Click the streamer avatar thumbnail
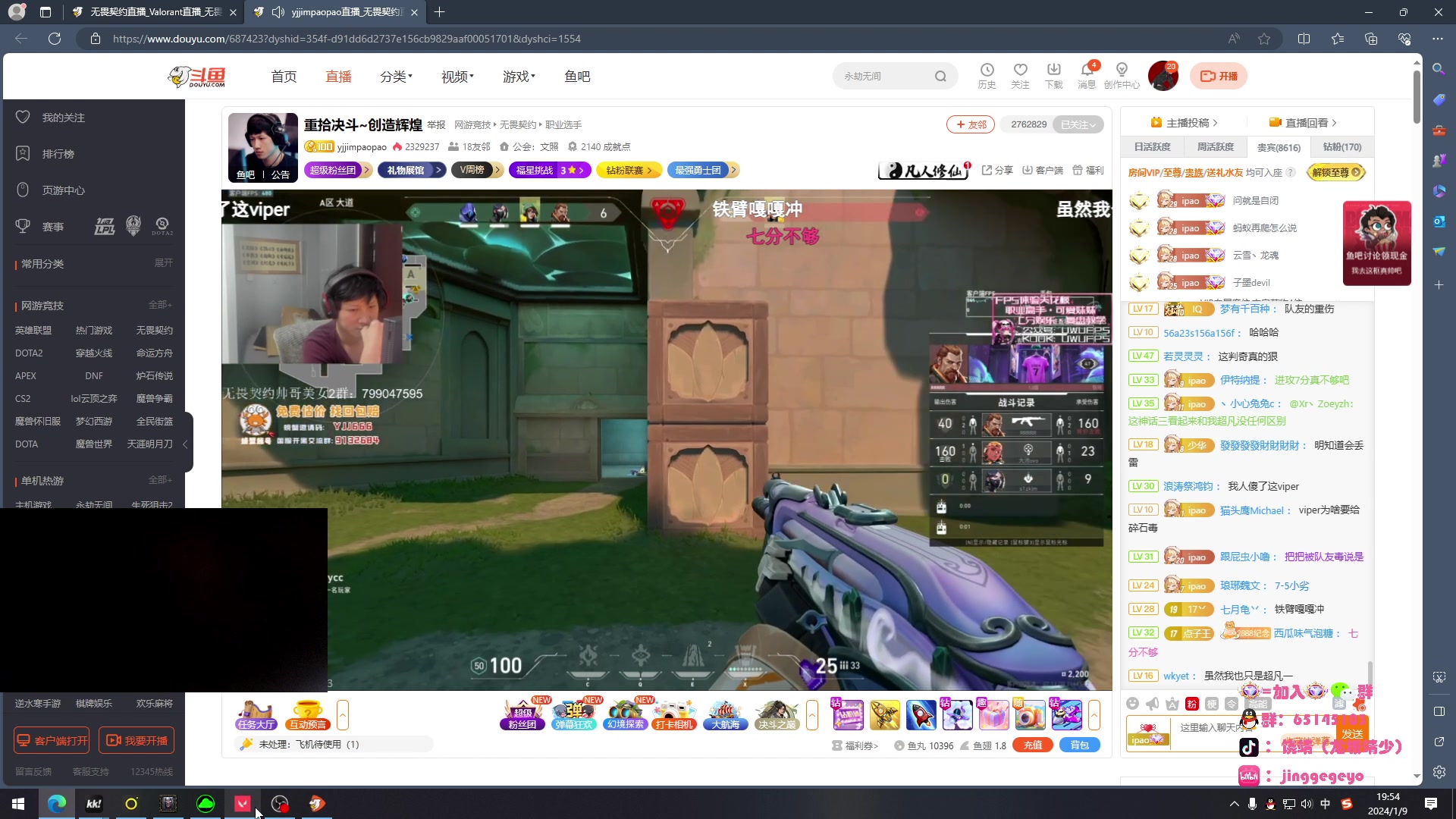This screenshot has height=819, width=1456. point(263,147)
